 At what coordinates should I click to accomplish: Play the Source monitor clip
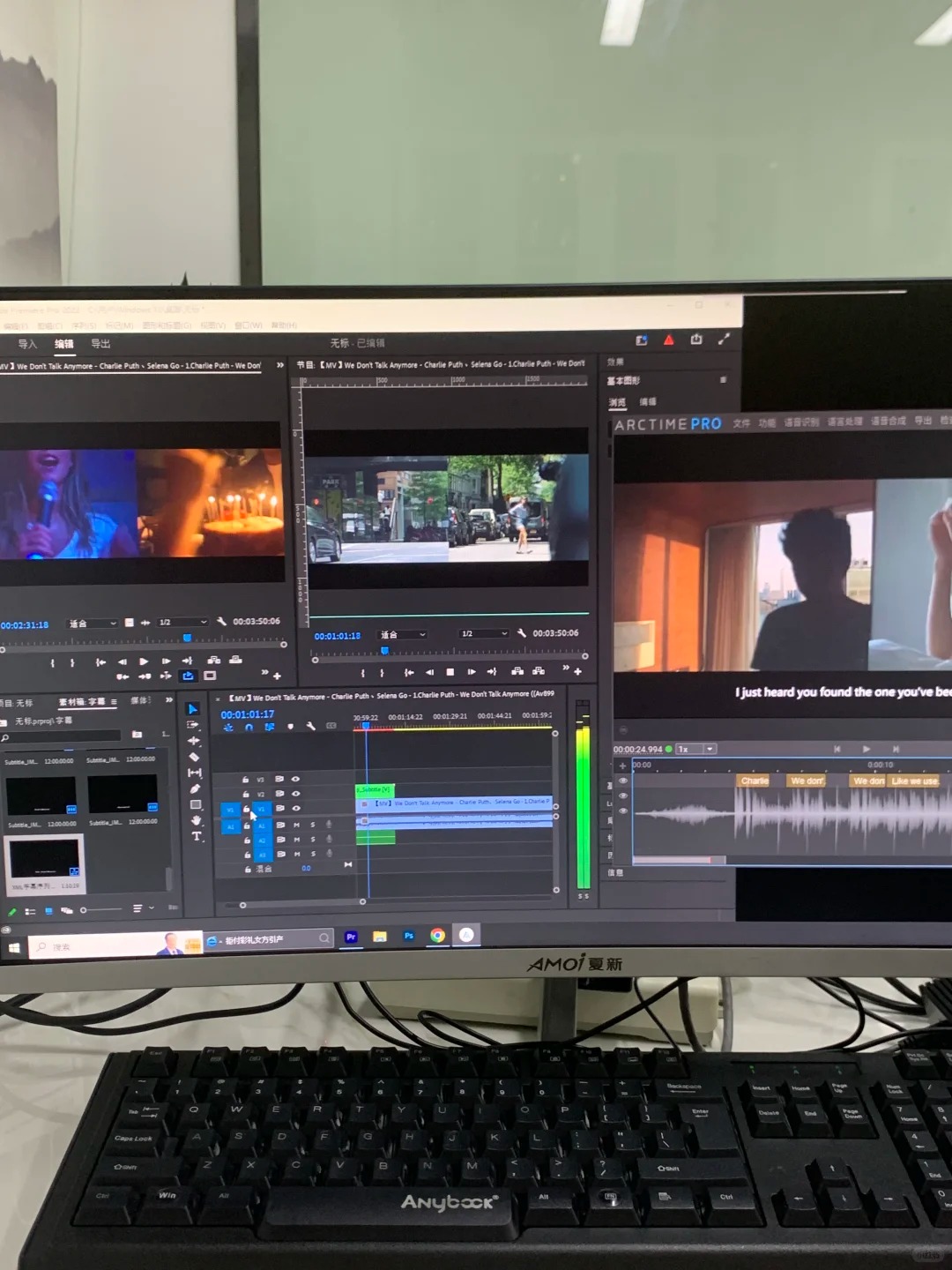[x=144, y=661]
